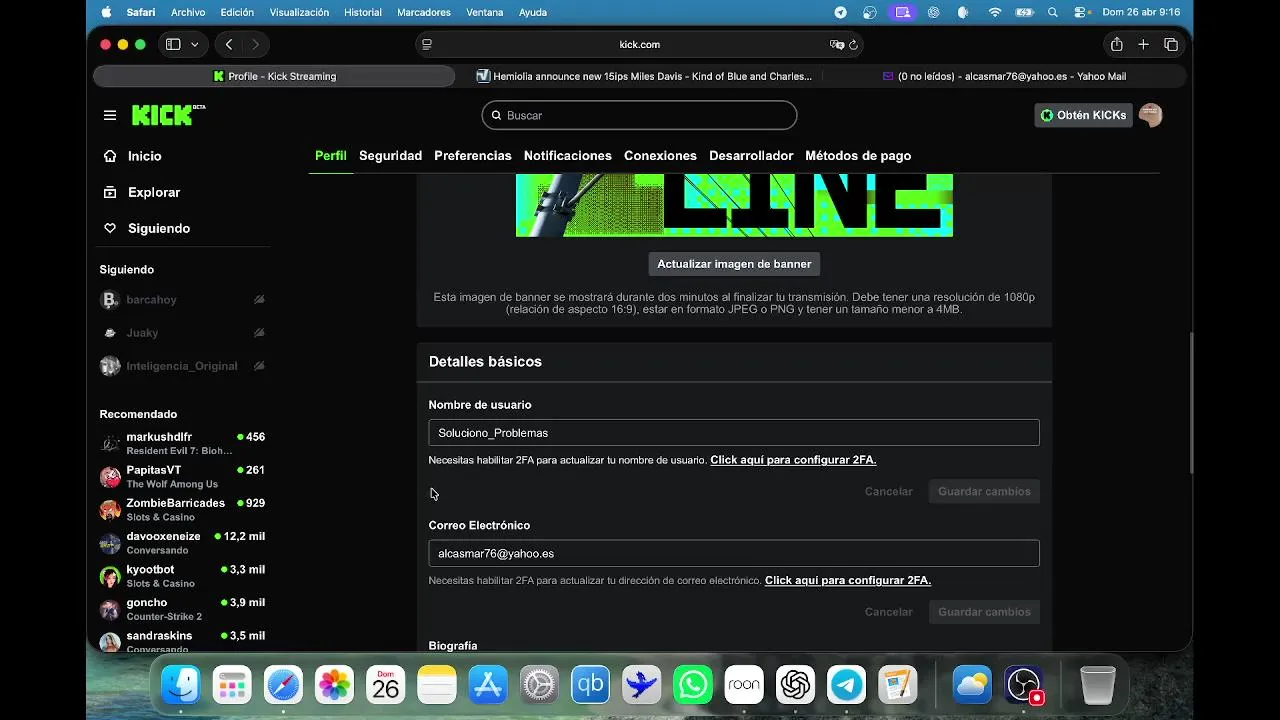Open WhatsApp from the dock
Image resolution: width=1280 pixels, height=720 pixels.
click(692, 685)
